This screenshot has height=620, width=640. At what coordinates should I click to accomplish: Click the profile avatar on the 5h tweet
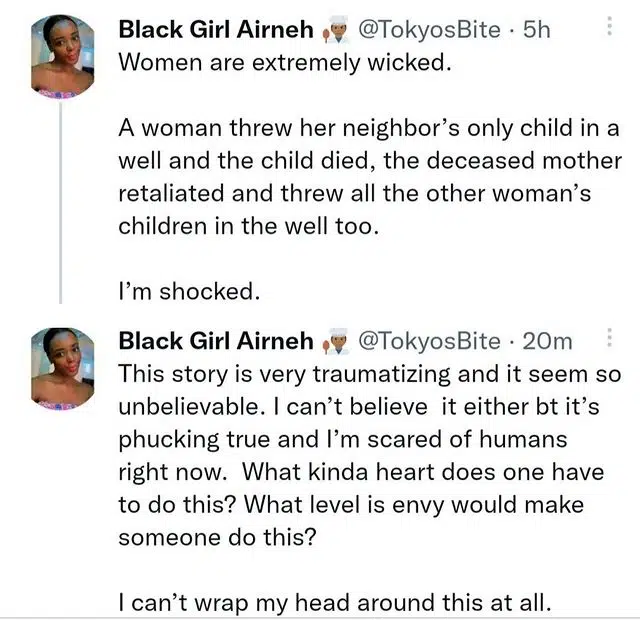point(62,56)
